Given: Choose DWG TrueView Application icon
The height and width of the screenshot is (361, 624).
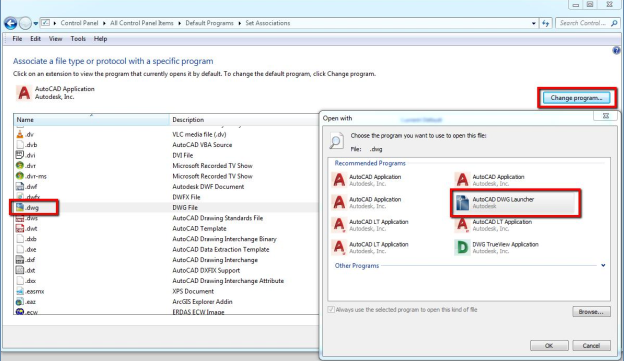Looking at the screenshot, I should tap(462, 247).
